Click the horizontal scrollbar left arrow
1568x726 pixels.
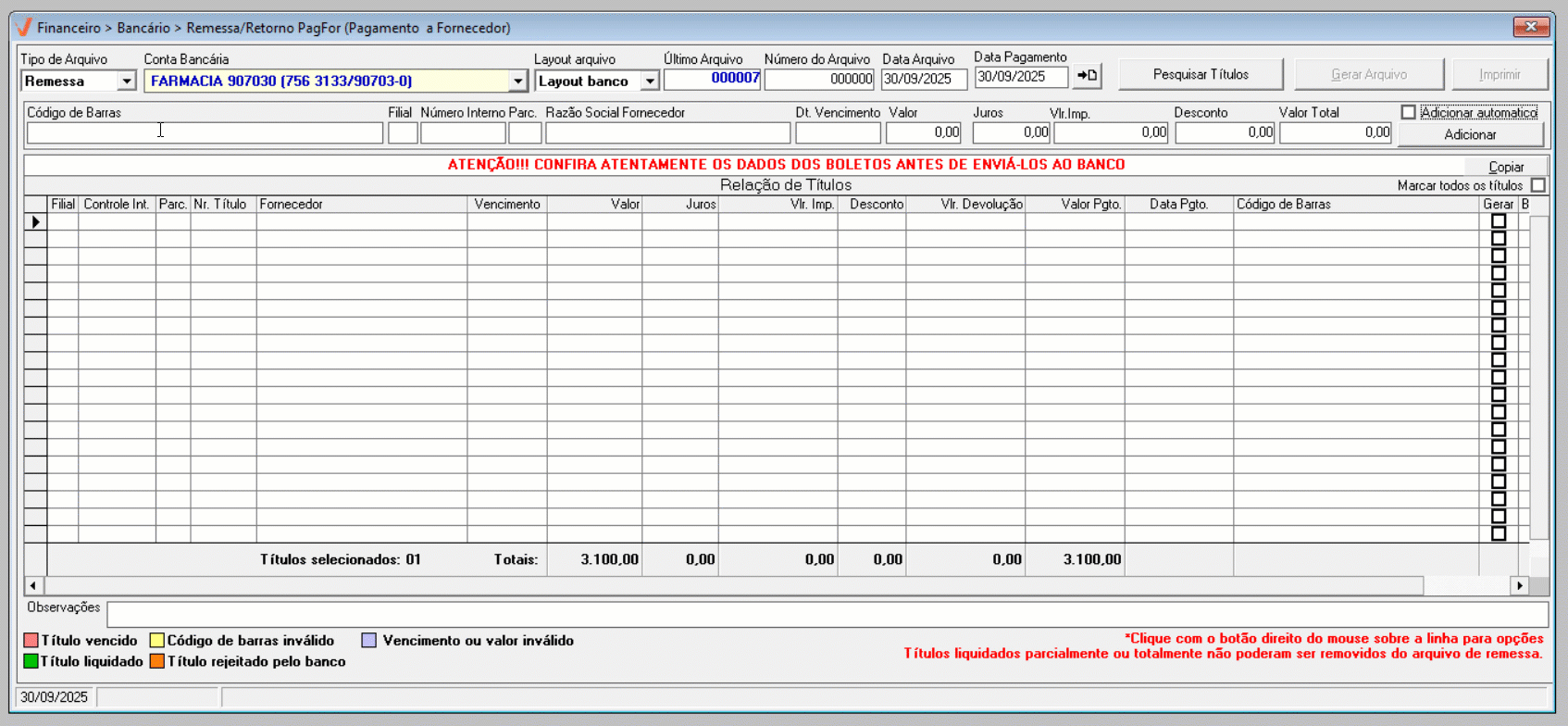click(33, 585)
